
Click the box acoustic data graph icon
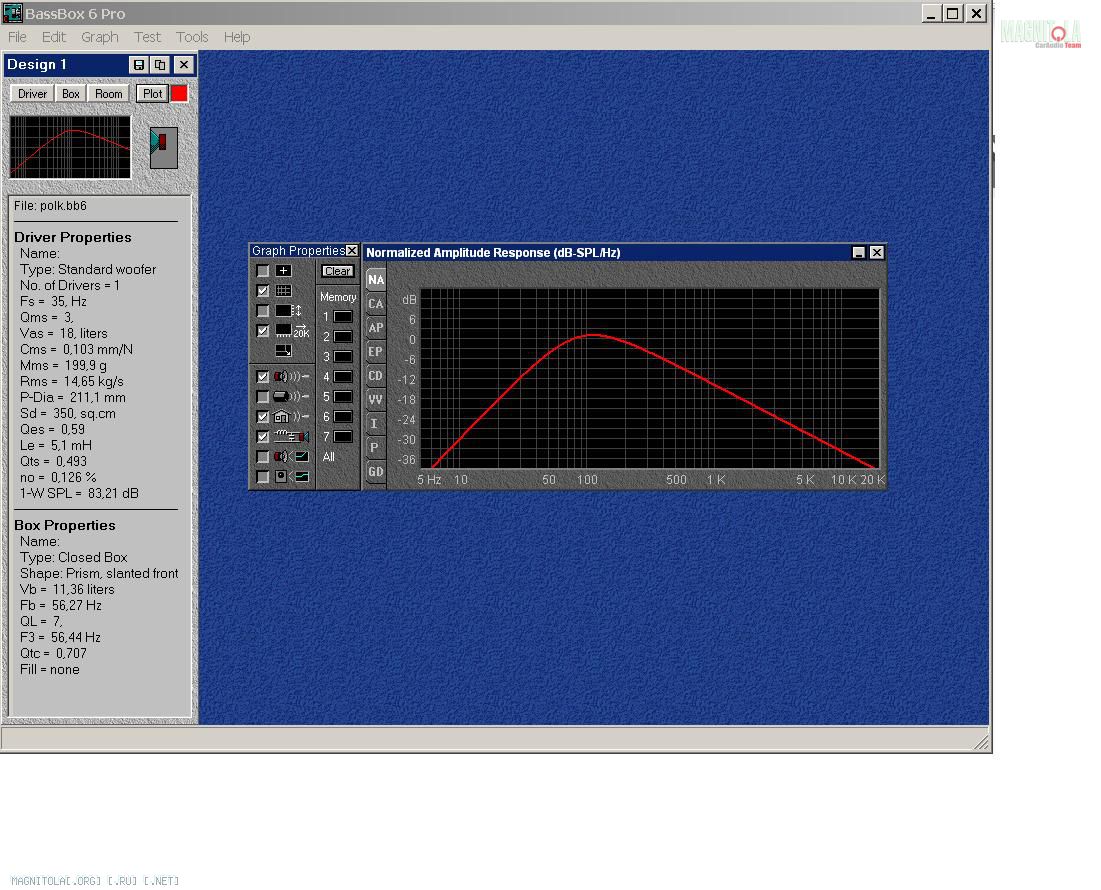291,477
